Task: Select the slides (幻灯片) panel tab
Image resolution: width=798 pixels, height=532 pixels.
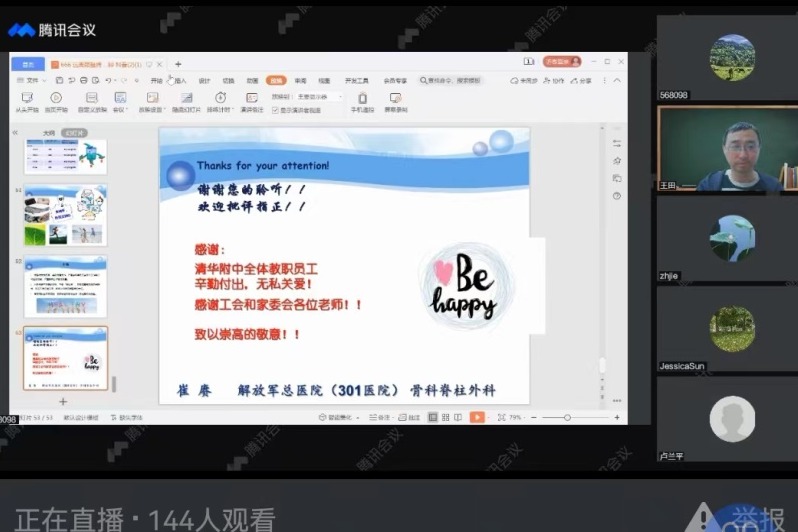Action: (x=74, y=132)
